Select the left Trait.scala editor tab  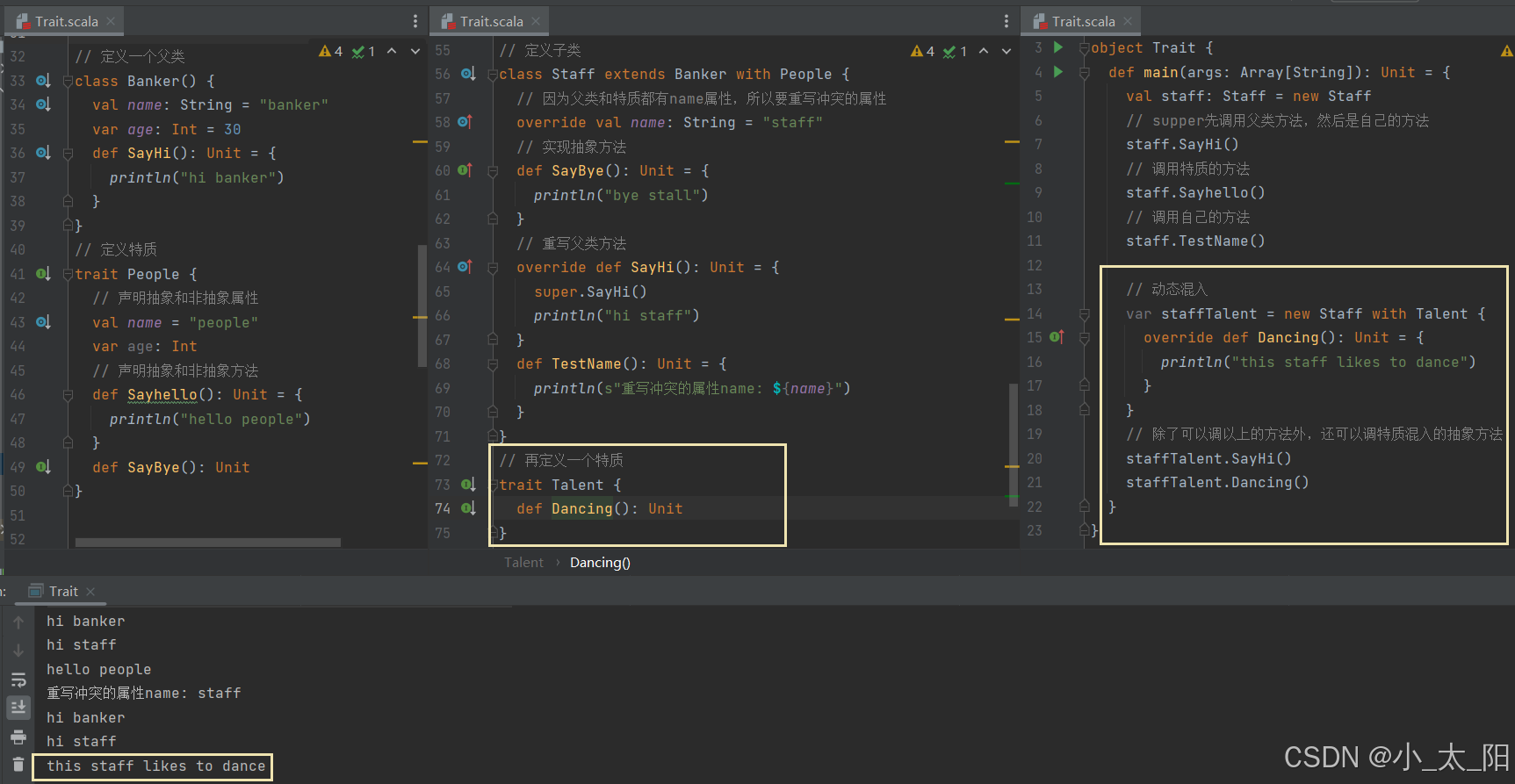point(67,21)
